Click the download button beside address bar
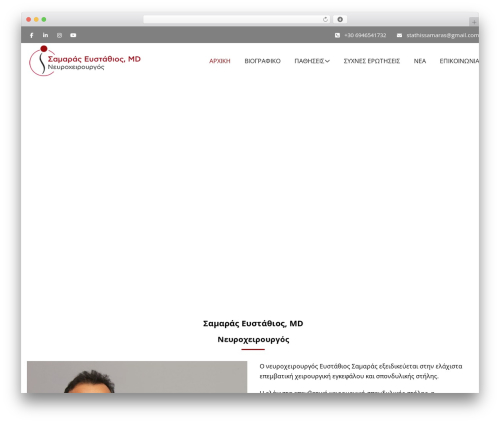 (x=340, y=20)
